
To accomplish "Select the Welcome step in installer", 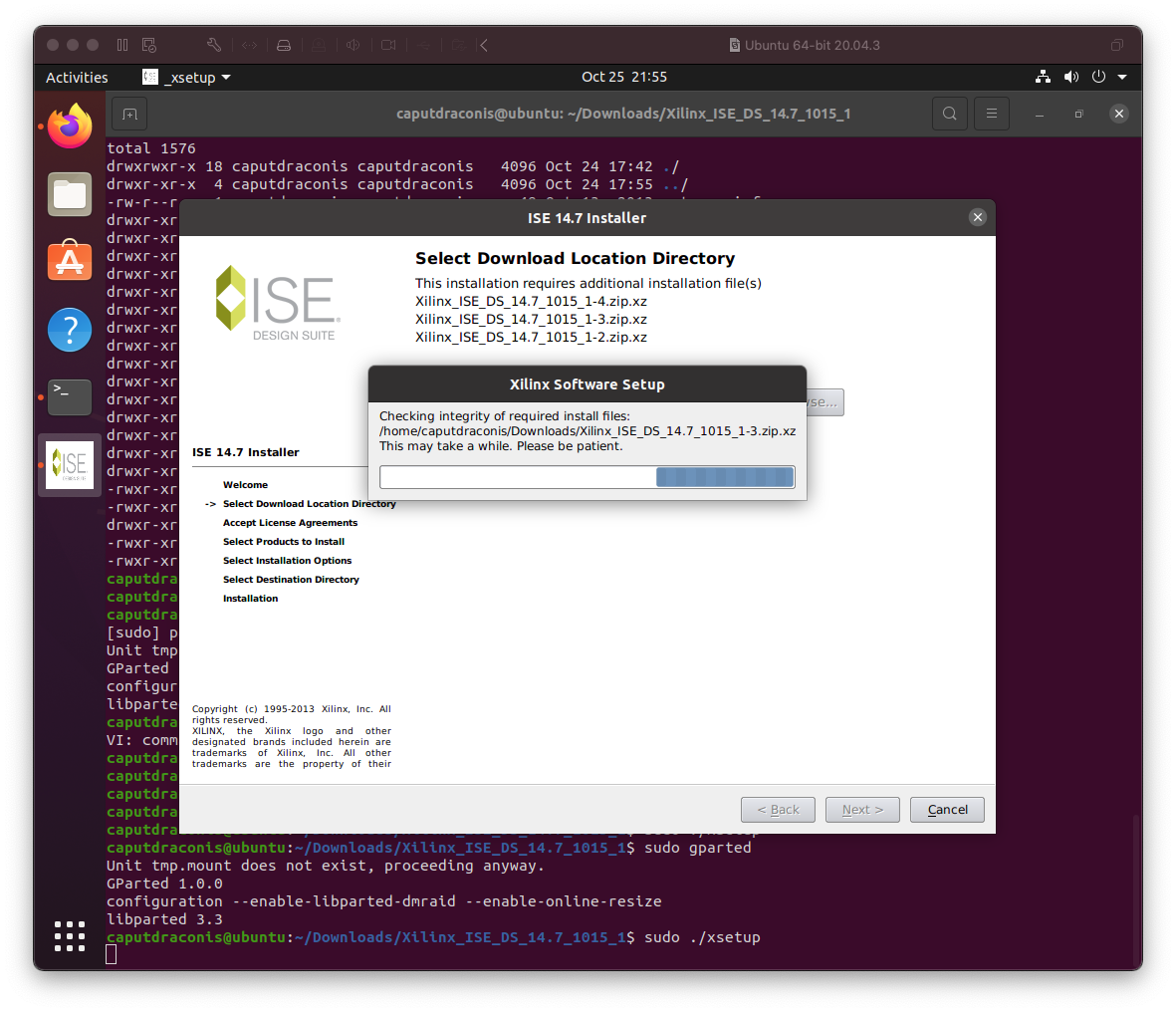I will tap(245, 485).
